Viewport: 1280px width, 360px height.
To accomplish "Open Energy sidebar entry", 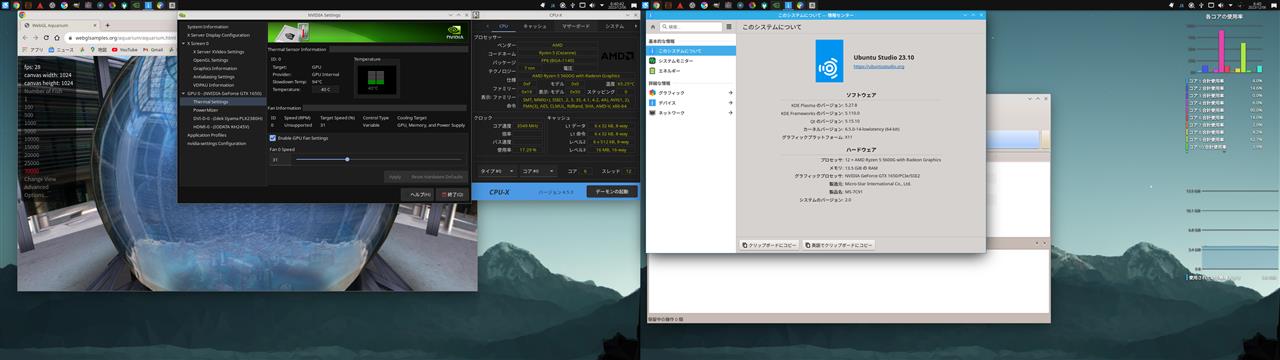I will click(691, 71).
